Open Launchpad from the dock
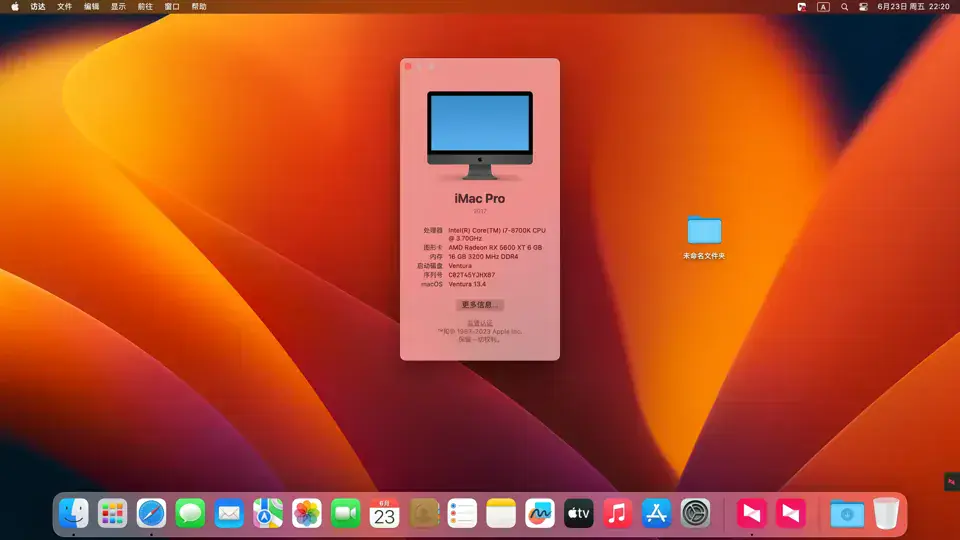The image size is (960, 540). [x=112, y=513]
